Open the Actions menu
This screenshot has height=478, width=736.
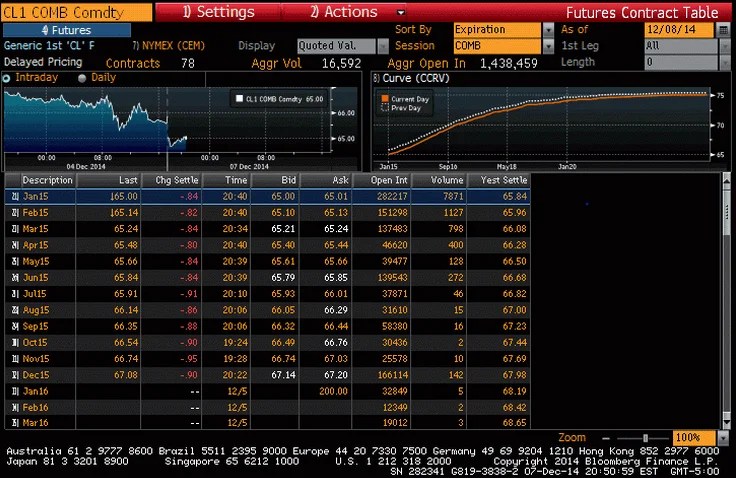pos(344,12)
